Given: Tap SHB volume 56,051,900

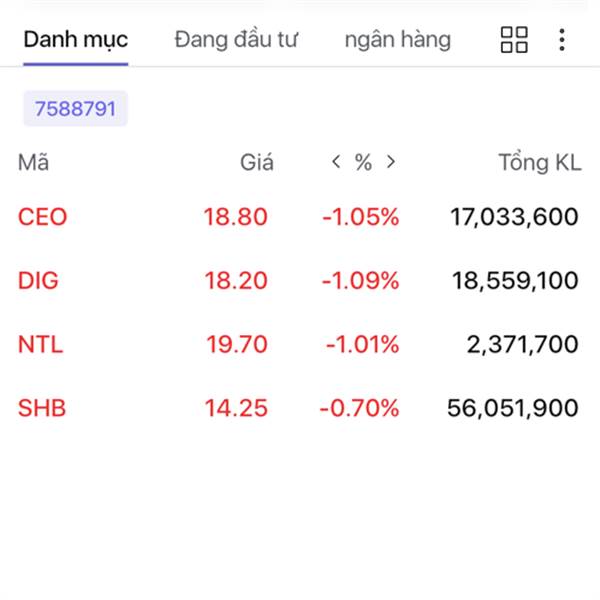Looking at the screenshot, I should pyautogui.click(x=513, y=408).
